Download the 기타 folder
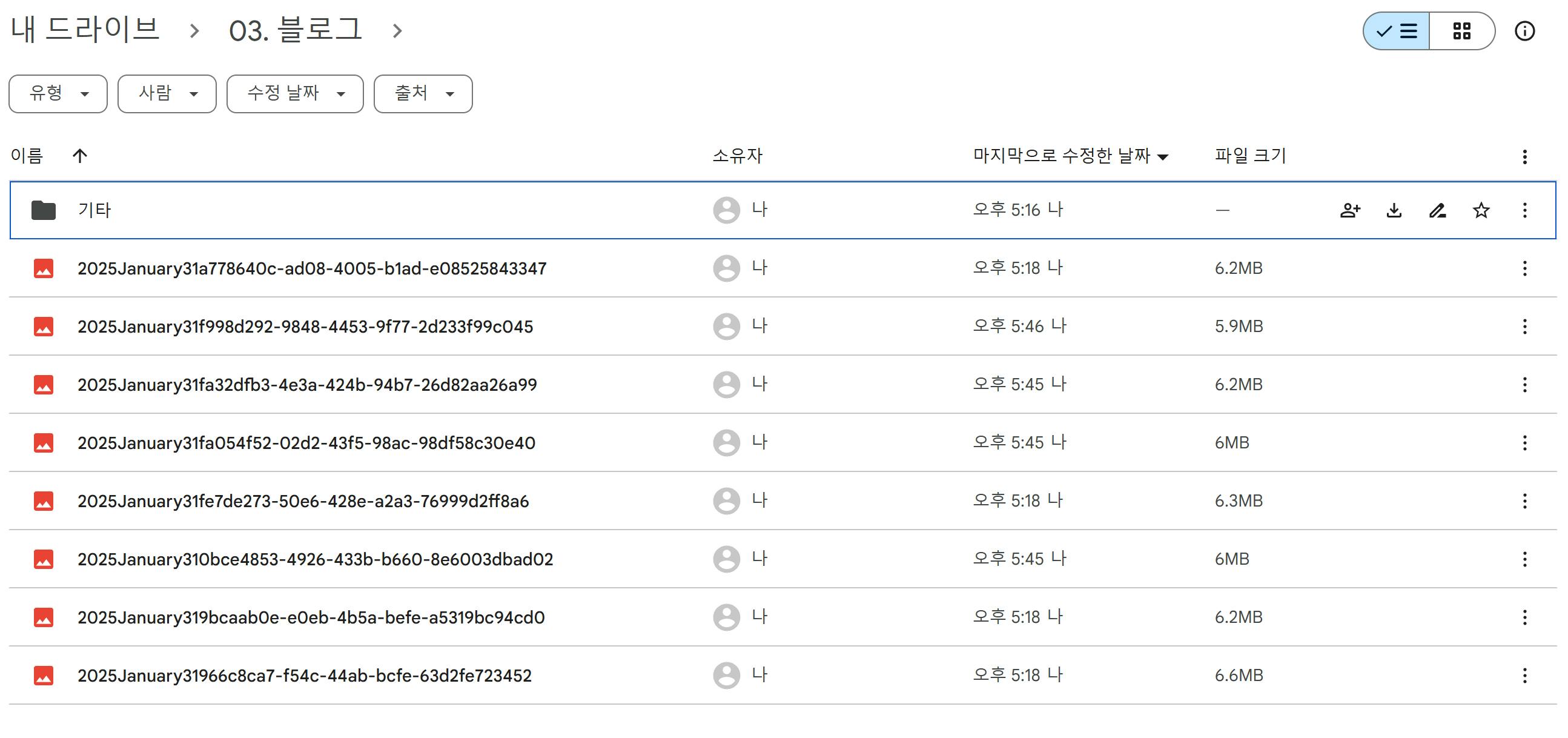Image resolution: width=1568 pixels, height=738 pixels. pyautogui.click(x=1394, y=210)
